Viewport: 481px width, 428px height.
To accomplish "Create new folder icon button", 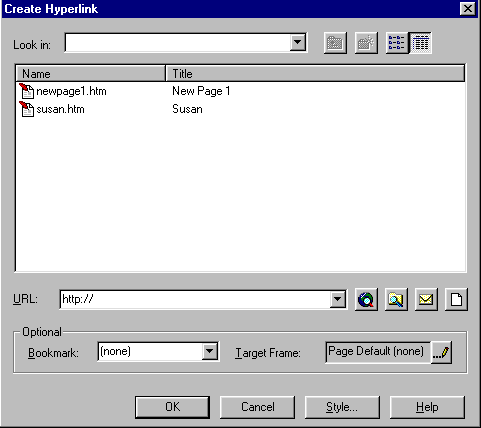I will point(366,43).
